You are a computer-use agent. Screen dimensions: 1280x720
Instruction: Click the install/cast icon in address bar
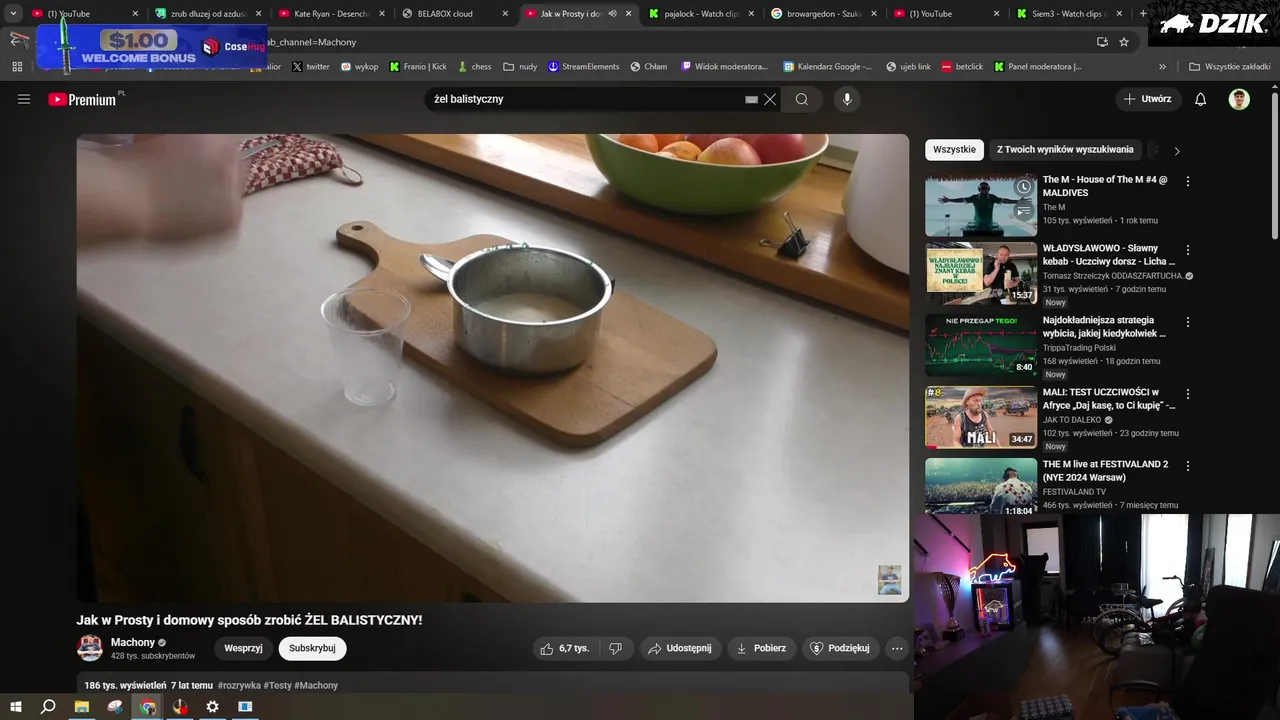[x=1102, y=42]
